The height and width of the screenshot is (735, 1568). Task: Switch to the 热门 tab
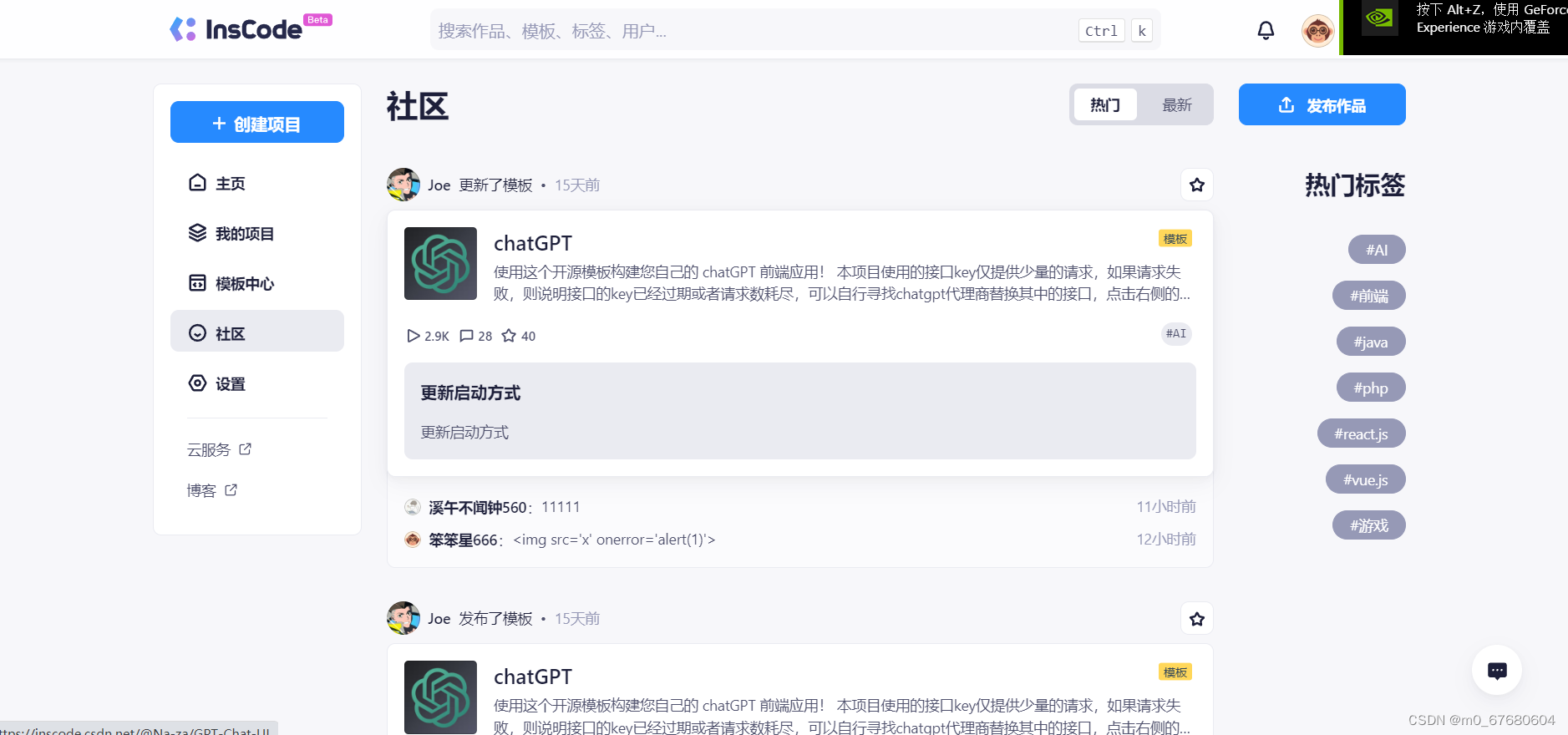[x=1105, y=104]
